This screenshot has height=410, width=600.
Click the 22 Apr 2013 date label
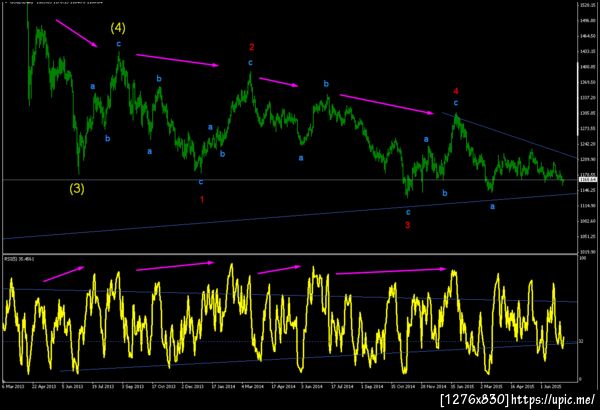tap(44, 387)
